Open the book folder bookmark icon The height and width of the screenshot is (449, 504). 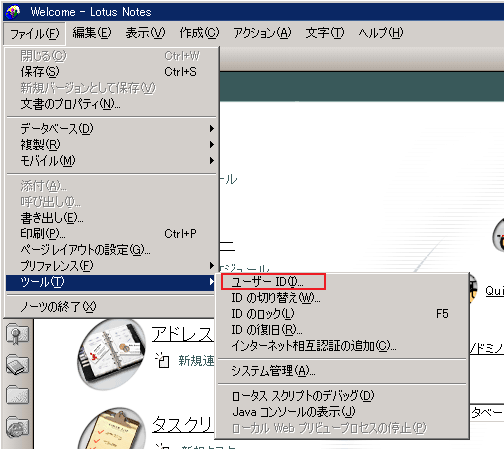17,364
